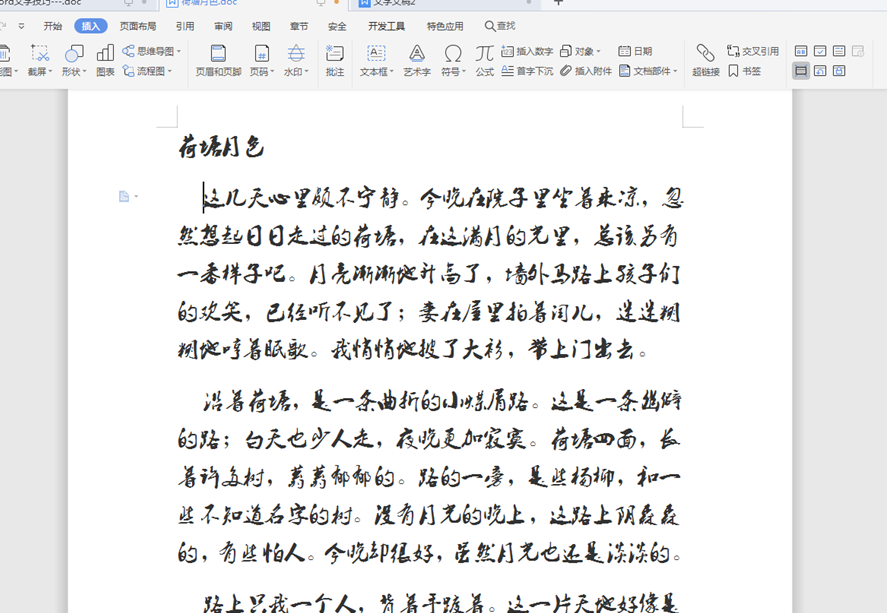Viewport: 888px width, 613px height.
Task: Insert a drop-down form field control
Action: [839, 51]
